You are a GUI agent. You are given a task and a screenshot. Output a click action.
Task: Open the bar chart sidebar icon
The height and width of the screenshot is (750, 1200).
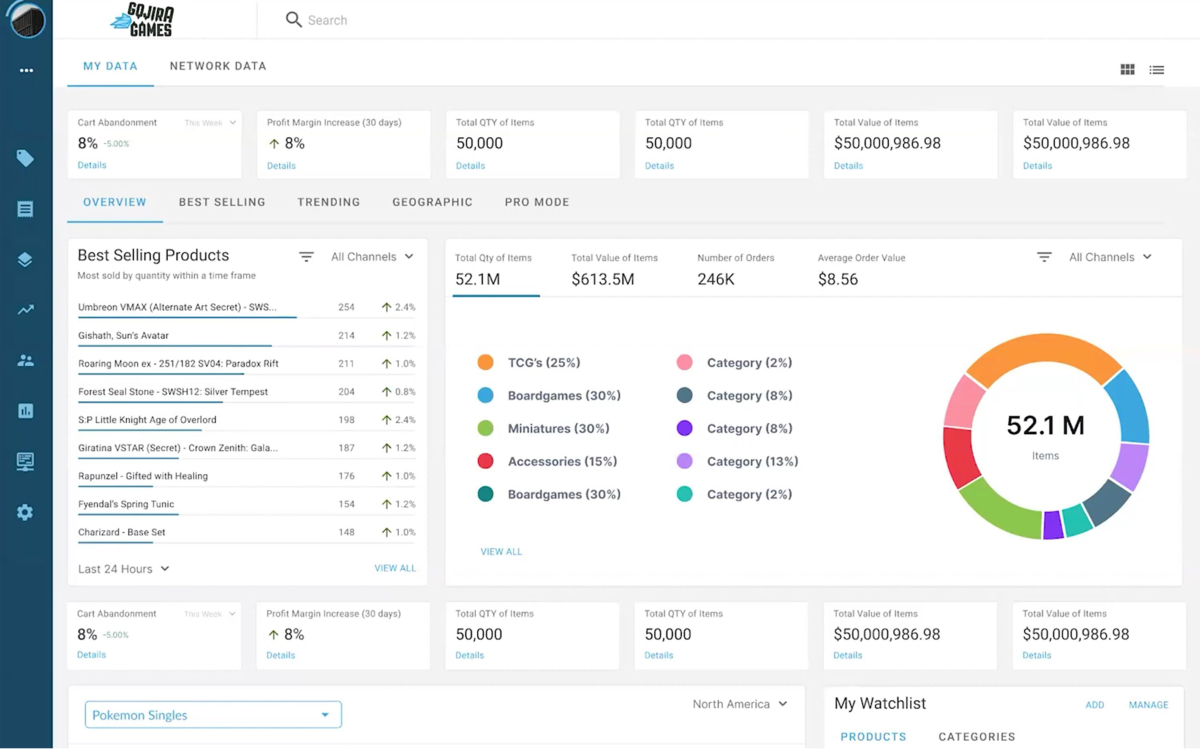[x=25, y=411]
